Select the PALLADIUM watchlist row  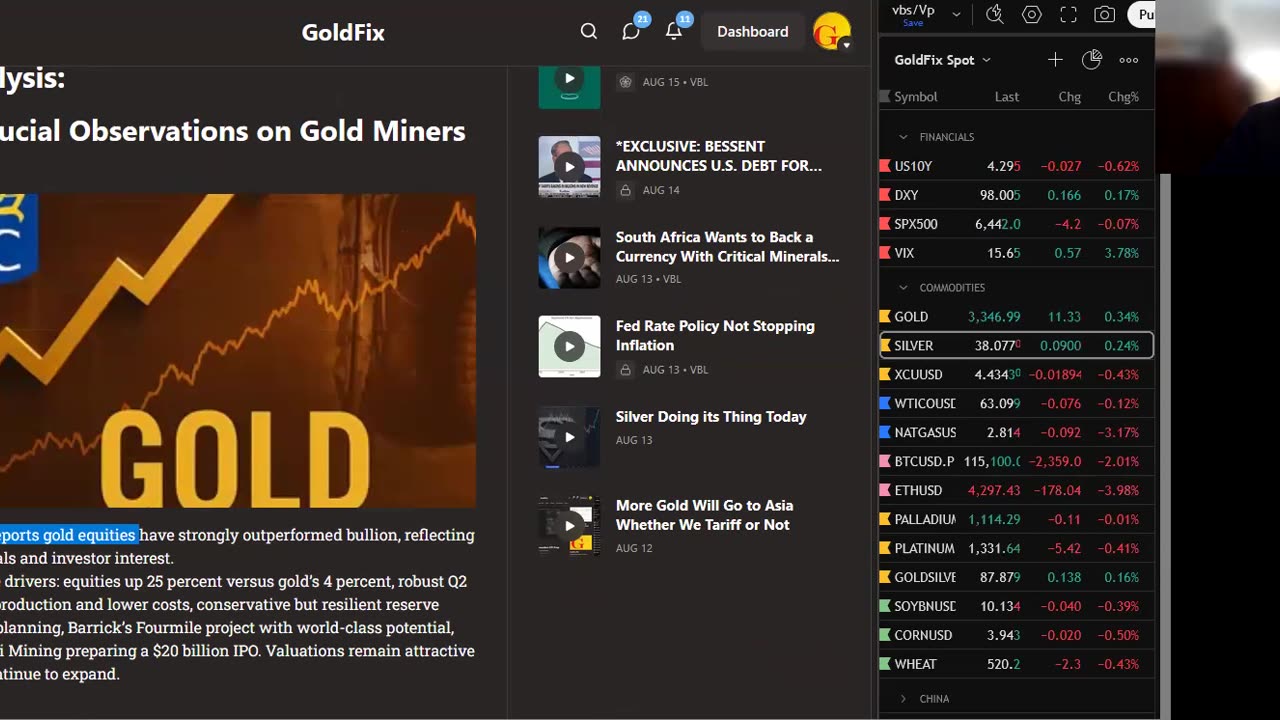1016,520
